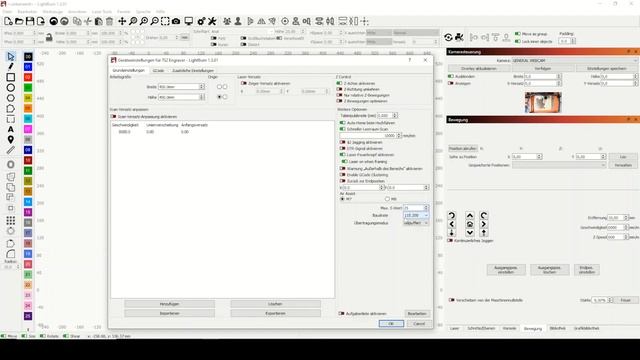Open the Bibliothek tab at bottom right
This screenshot has width=640, height=360.
click(x=558, y=328)
